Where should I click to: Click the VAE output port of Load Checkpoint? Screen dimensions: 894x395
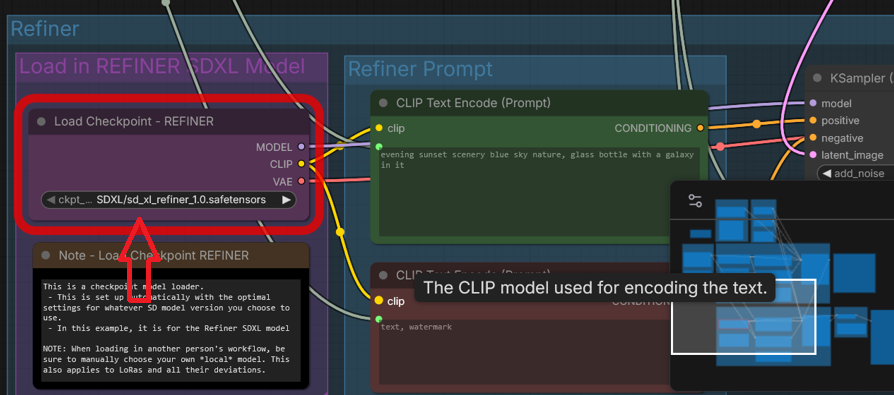[301, 181]
